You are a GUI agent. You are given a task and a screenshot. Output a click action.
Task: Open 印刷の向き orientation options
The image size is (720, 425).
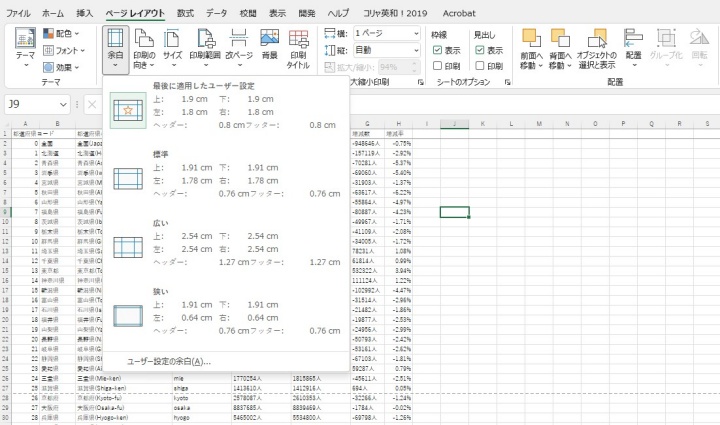(x=144, y=49)
